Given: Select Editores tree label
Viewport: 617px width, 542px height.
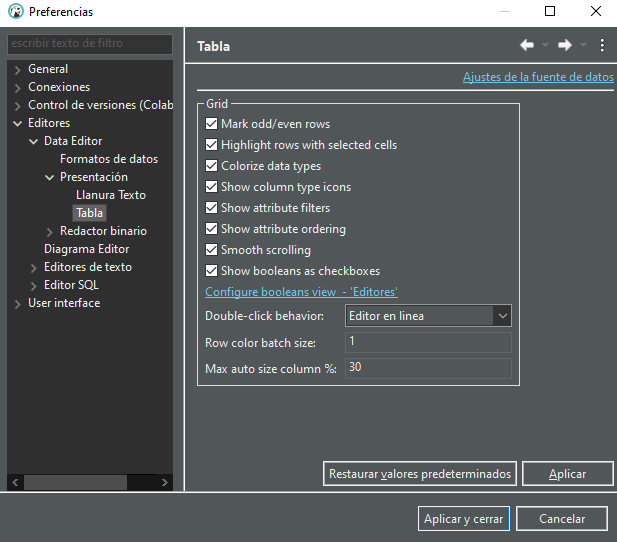Looking at the screenshot, I should pos(49,123).
